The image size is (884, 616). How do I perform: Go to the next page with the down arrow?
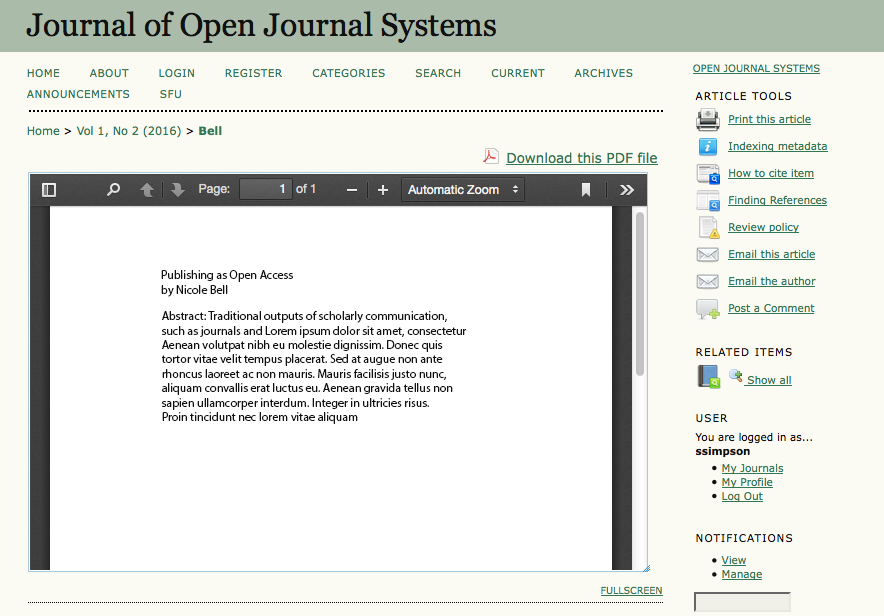[177, 189]
